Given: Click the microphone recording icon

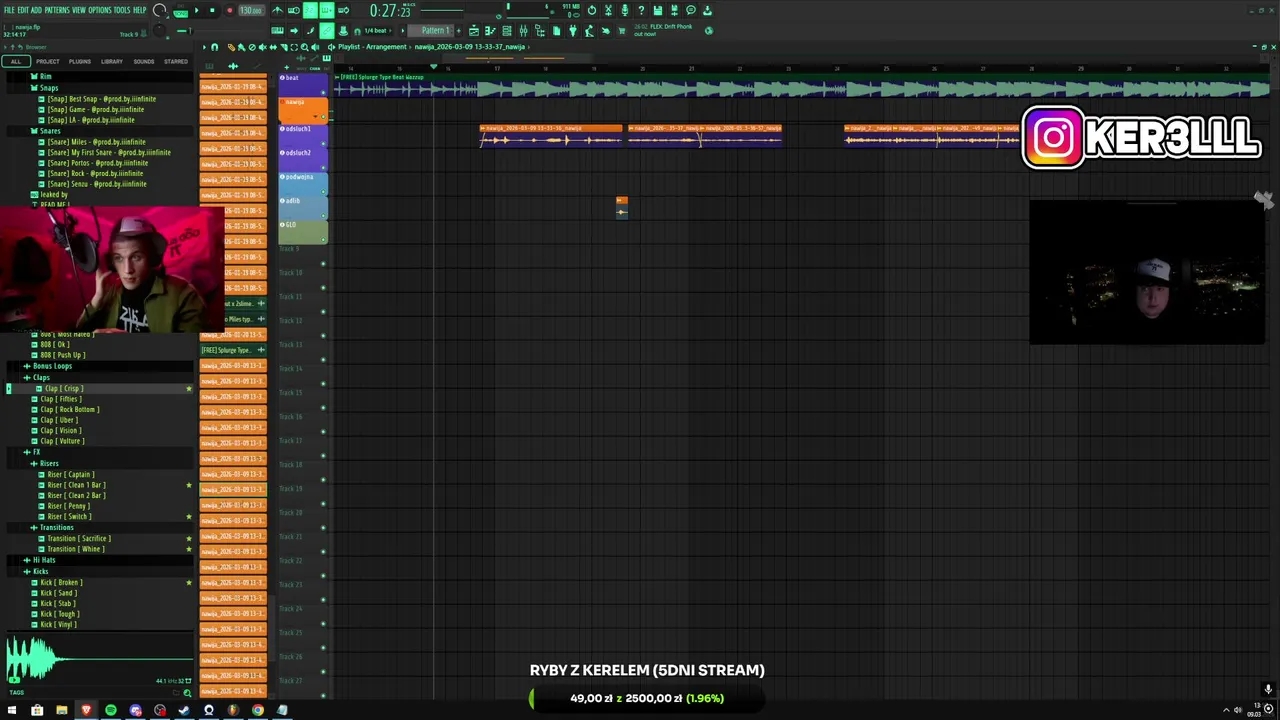Looking at the screenshot, I should [624, 10].
